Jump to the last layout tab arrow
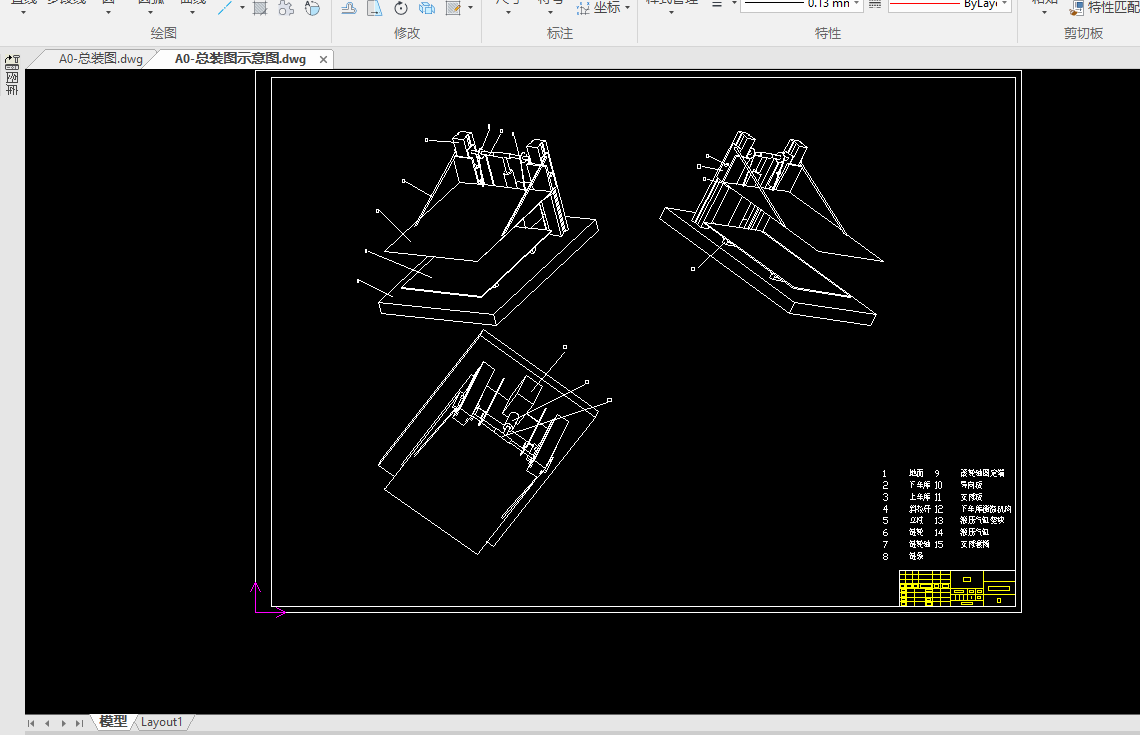The image size is (1140, 735). [80, 722]
